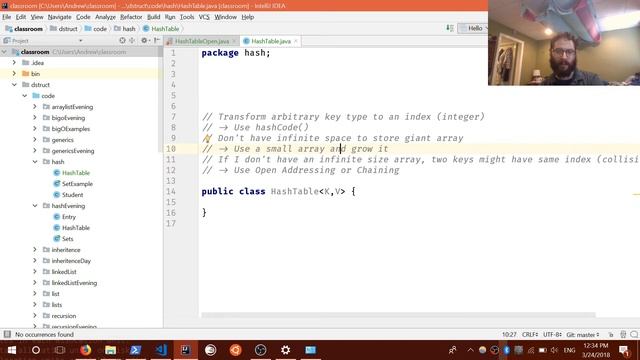Close the HashTableOpen.java tab
Image resolution: width=640 pixels, height=360 pixels.
[x=234, y=41]
